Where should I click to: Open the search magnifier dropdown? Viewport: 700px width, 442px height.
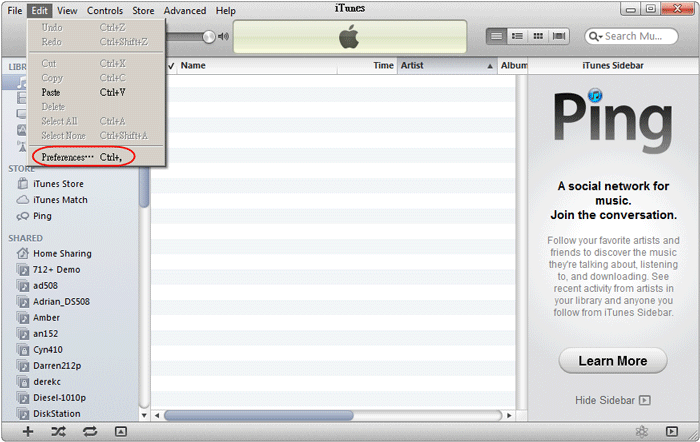[596, 36]
